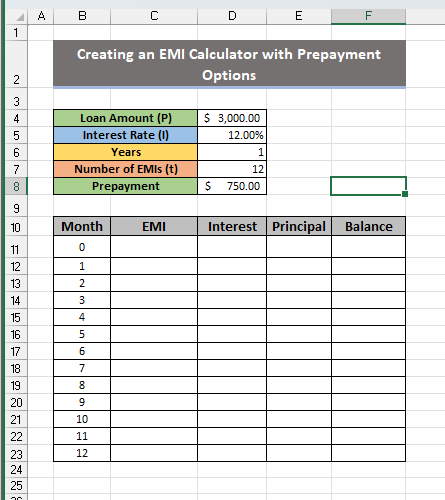Click the Principal table header

pos(299,226)
